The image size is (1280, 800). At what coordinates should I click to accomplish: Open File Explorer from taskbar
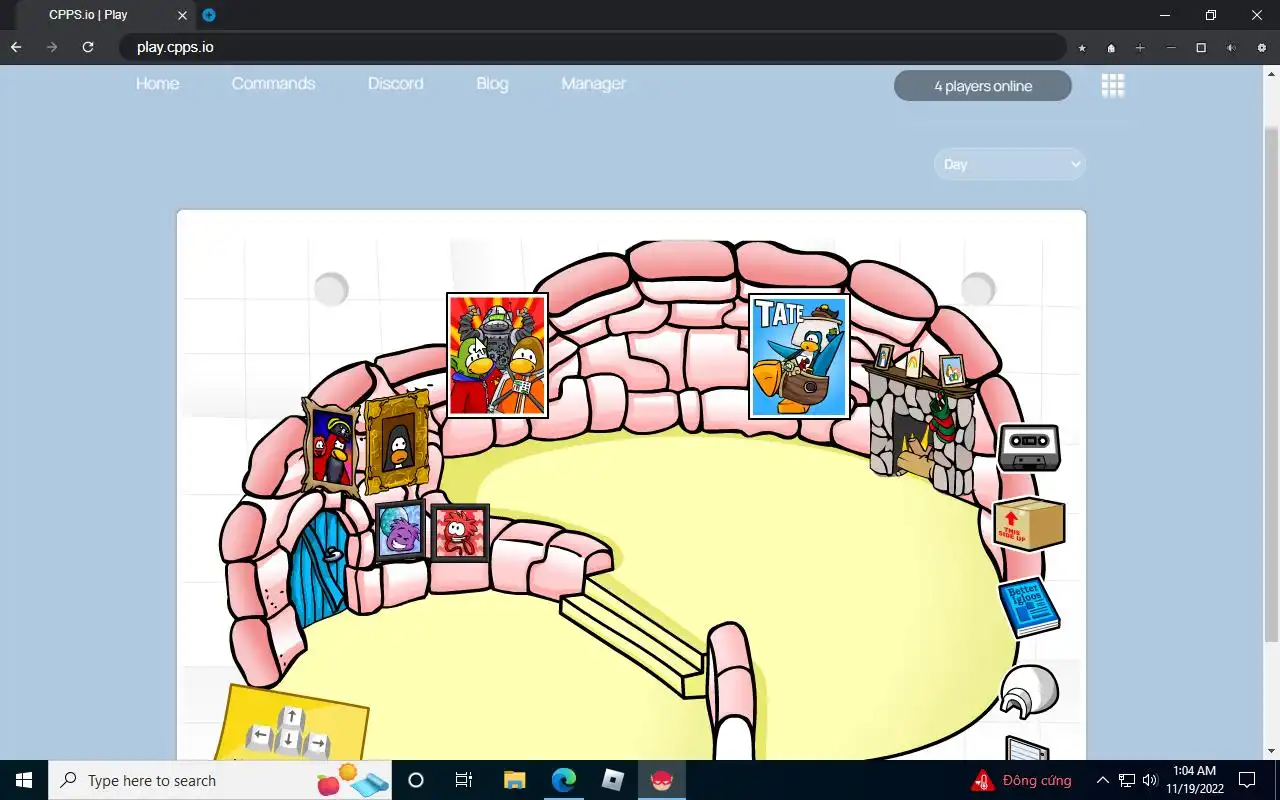[x=514, y=780]
